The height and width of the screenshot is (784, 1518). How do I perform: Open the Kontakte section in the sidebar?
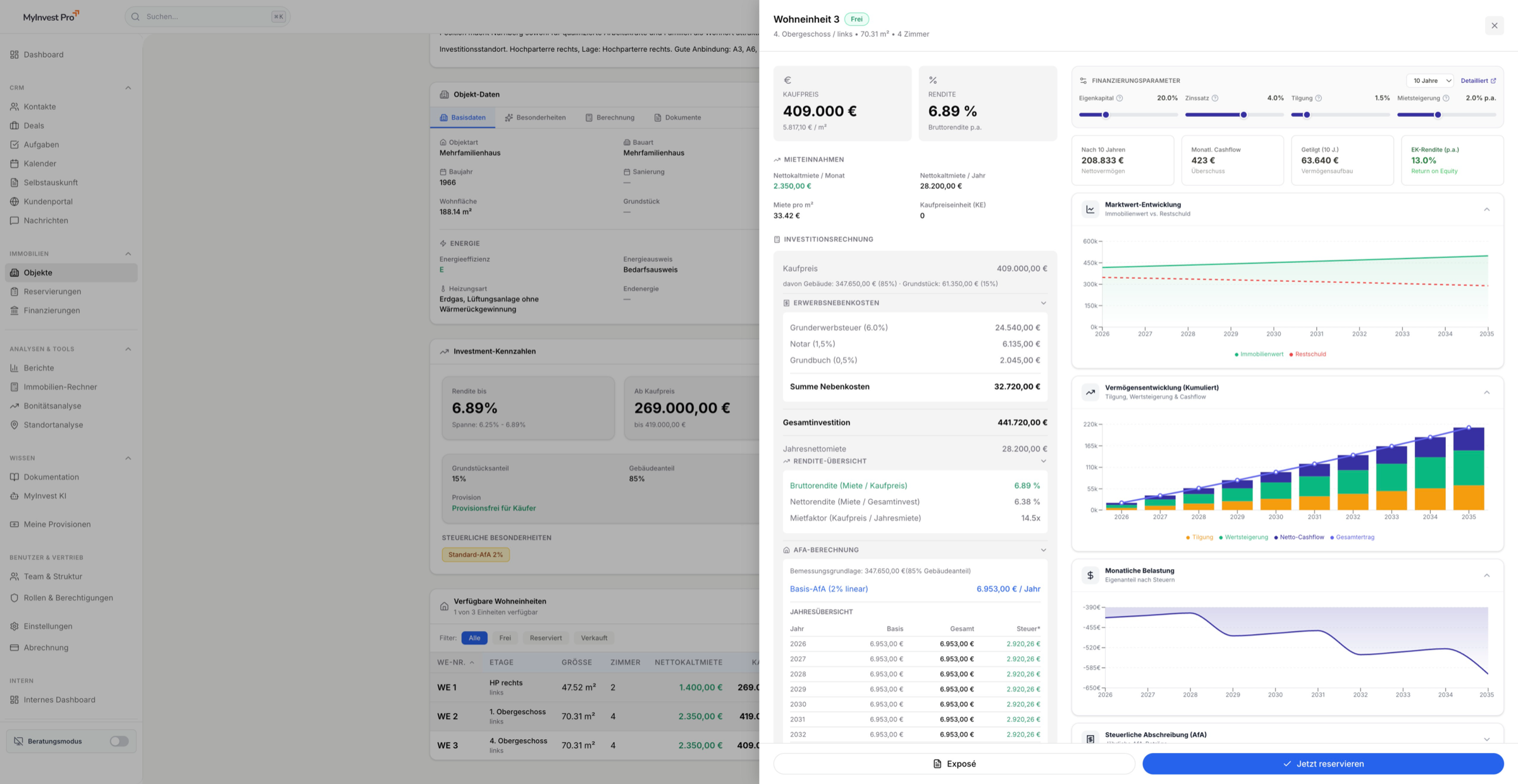39,106
